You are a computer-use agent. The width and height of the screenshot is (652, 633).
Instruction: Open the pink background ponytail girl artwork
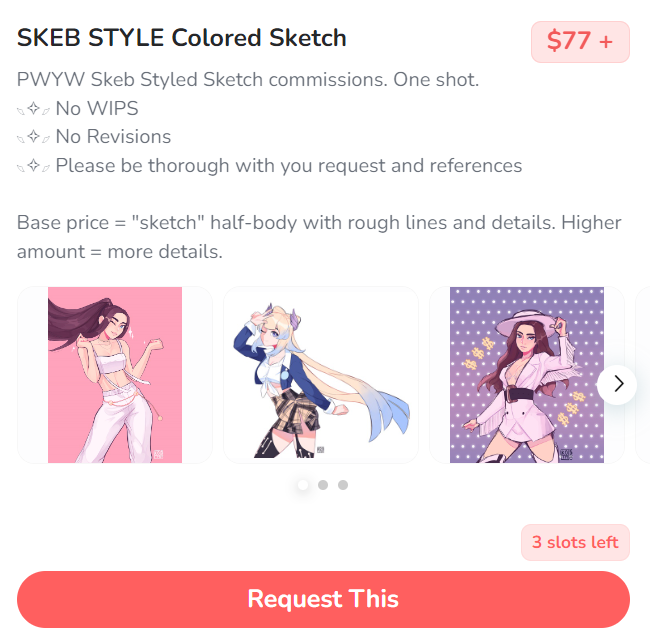pos(115,375)
